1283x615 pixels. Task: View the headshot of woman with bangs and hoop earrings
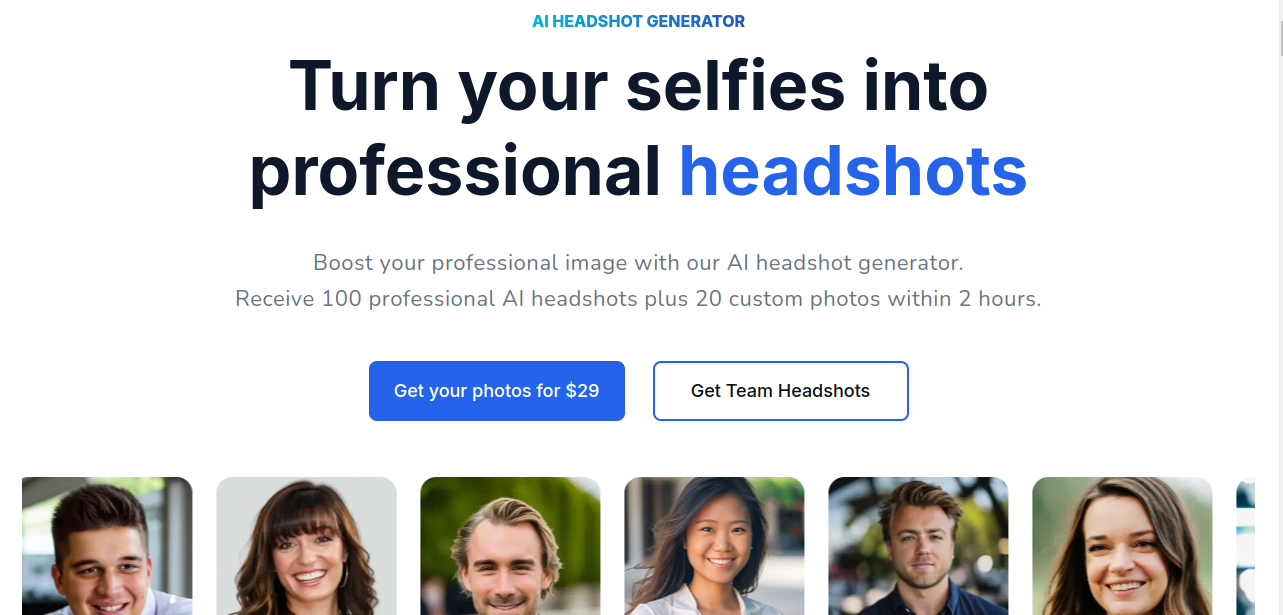(306, 546)
